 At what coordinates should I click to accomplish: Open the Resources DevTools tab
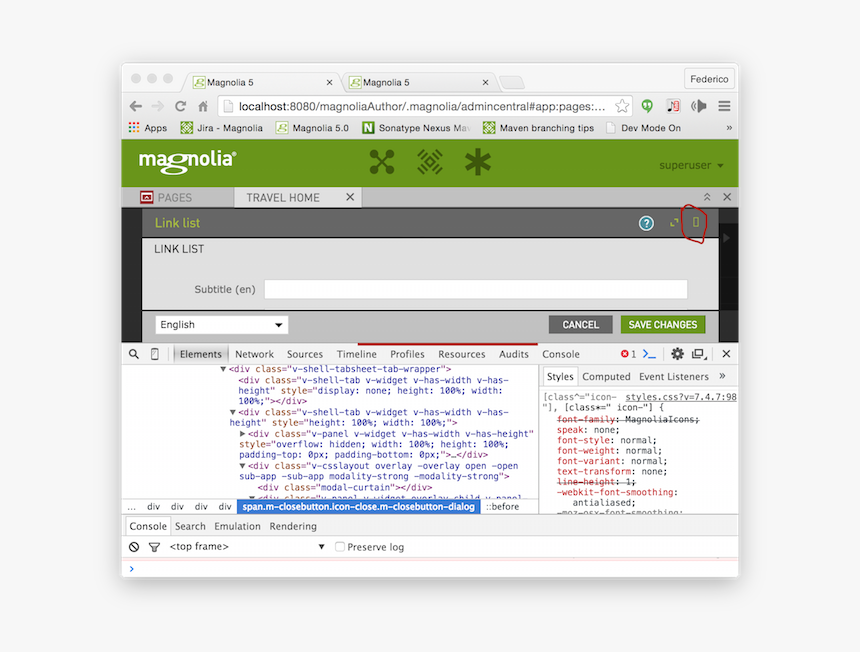coord(461,354)
